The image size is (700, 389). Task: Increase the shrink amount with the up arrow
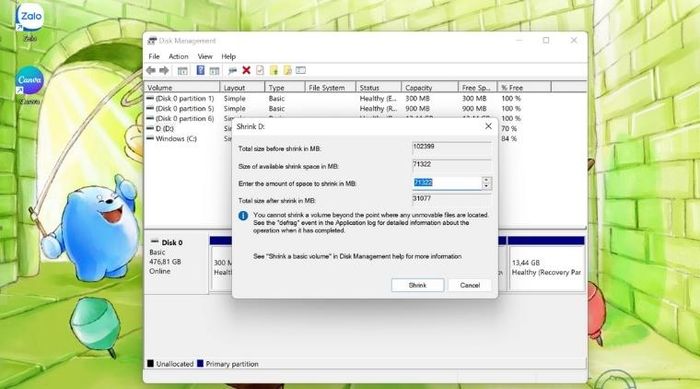click(x=487, y=180)
